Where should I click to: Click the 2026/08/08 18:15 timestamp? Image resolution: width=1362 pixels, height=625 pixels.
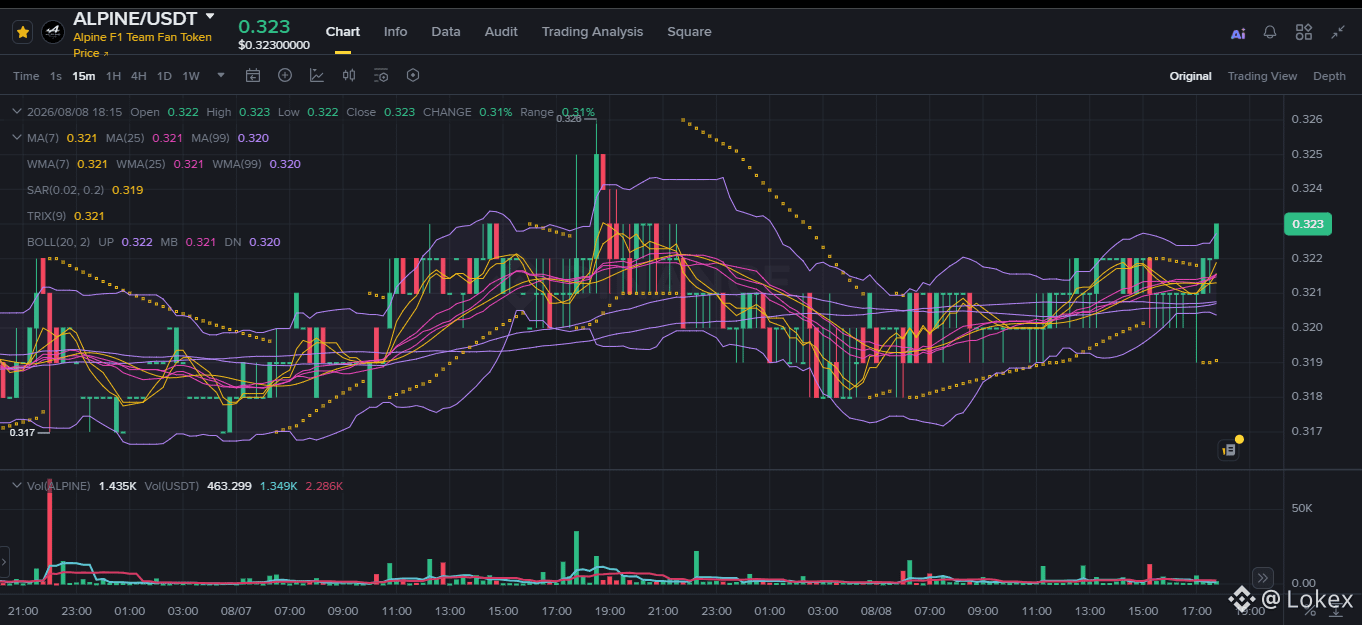click(x=74, y=112)
